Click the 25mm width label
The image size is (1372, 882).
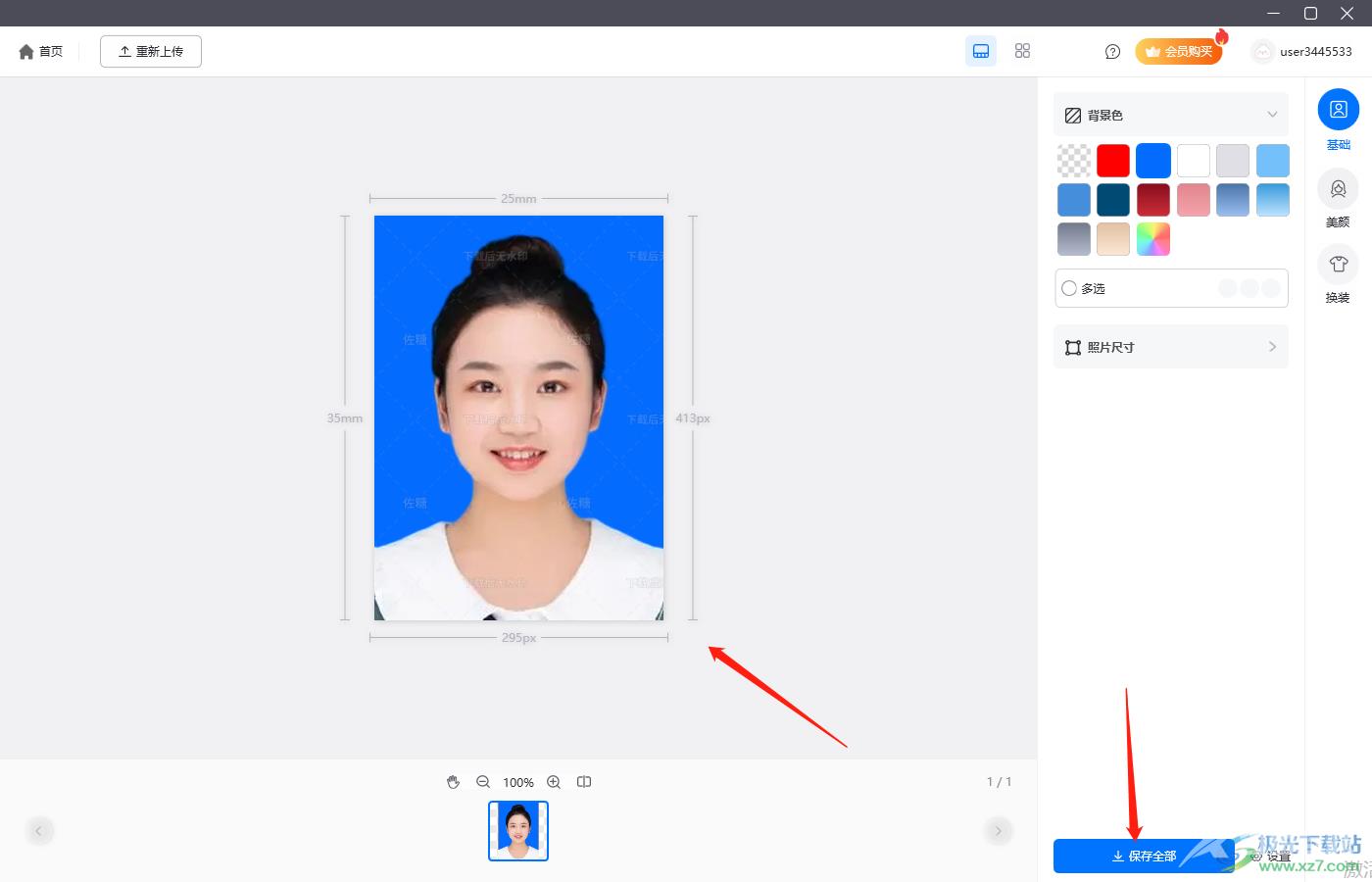click(518, 199)
